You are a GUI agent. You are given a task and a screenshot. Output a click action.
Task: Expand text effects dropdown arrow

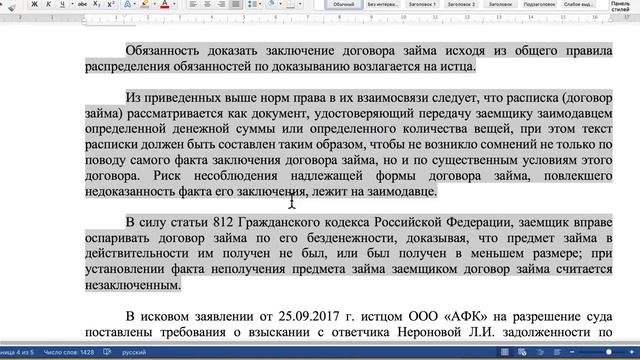click(x=135, y=4)
